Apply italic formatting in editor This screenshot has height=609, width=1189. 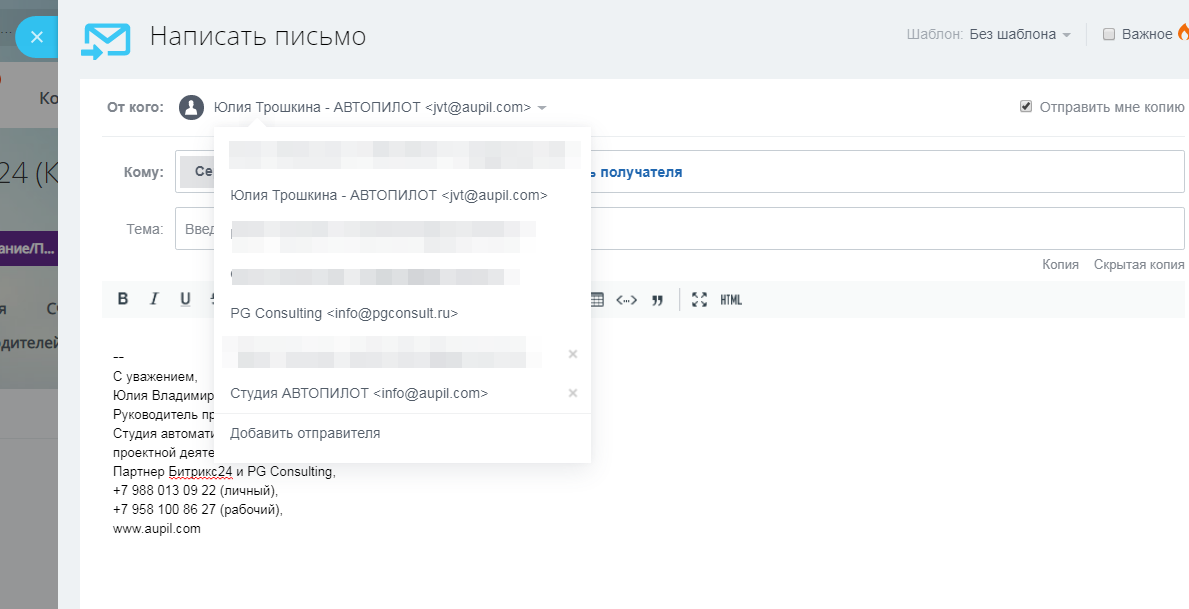154,299
